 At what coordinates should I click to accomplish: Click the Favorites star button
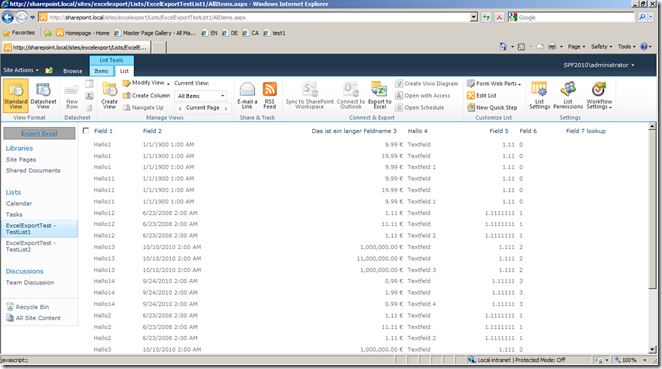tap(19, 33)
